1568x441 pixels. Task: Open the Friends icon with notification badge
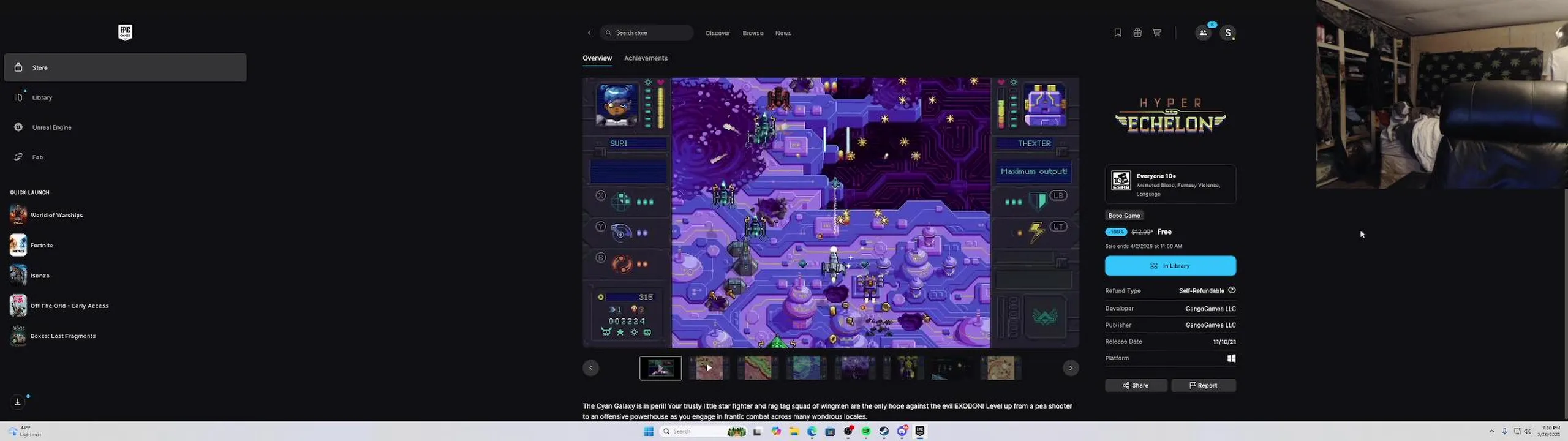(1204, 33)
